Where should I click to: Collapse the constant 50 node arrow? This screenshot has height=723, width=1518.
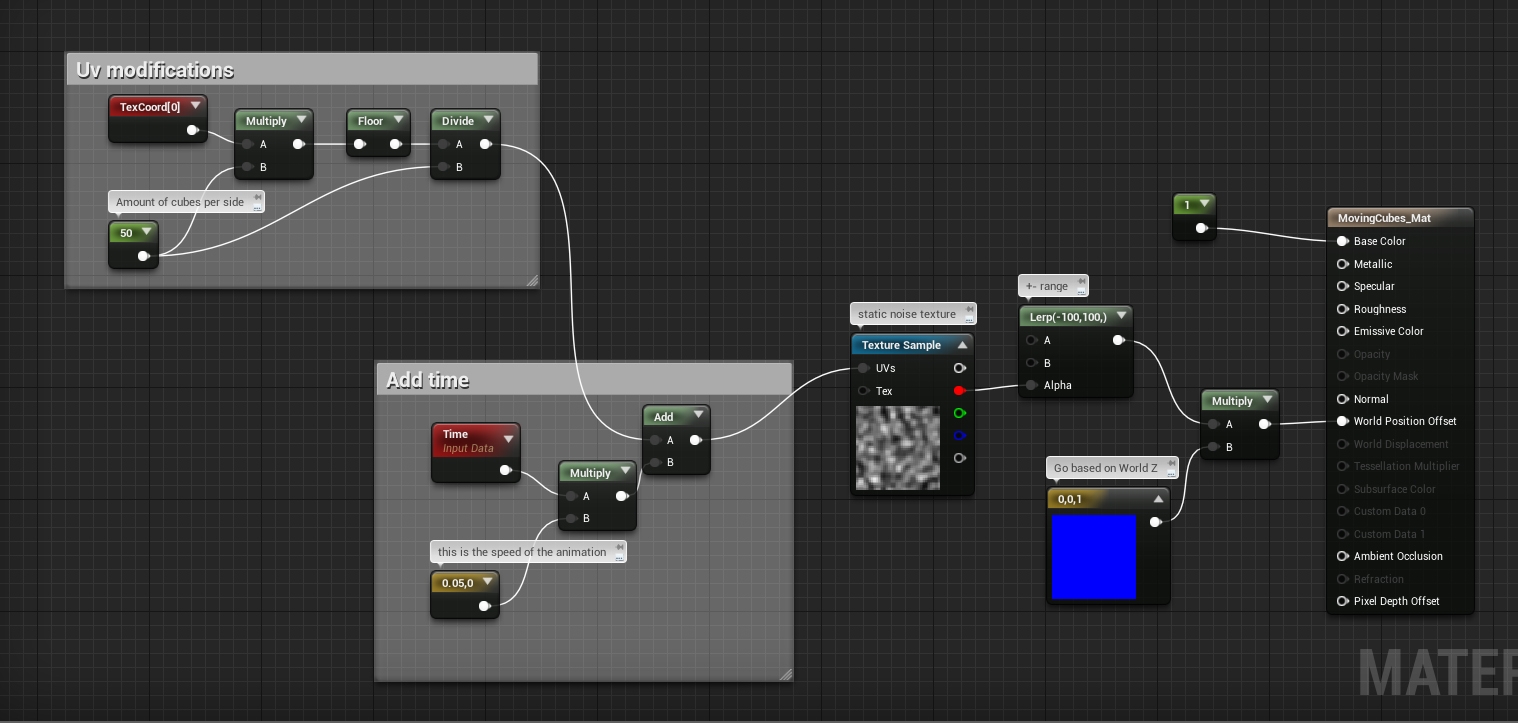pyautogui.click(x=146, y=232)
